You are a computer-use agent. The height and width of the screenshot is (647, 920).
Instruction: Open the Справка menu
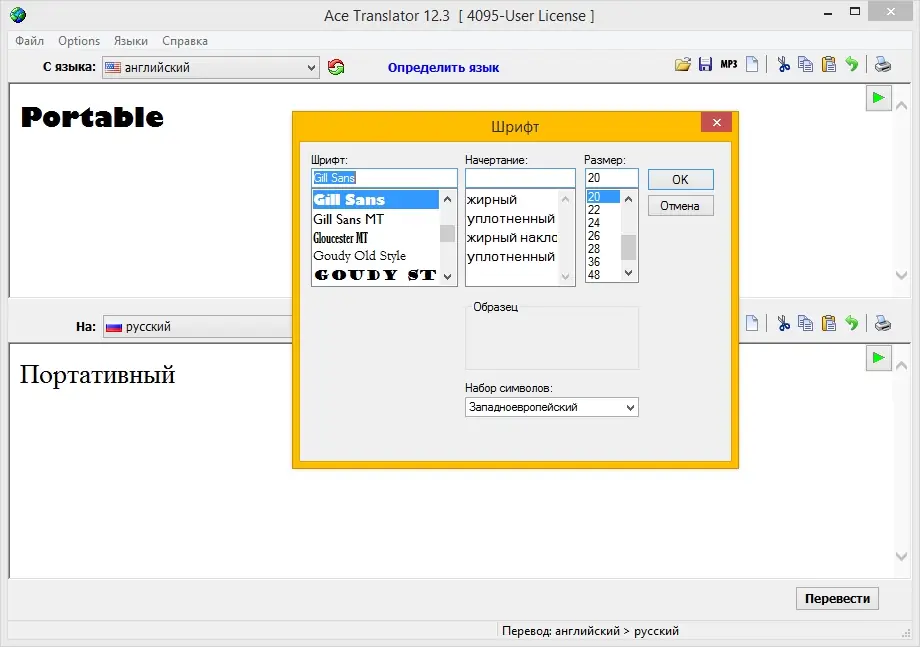pyautogui.click(x=185, y=41)
